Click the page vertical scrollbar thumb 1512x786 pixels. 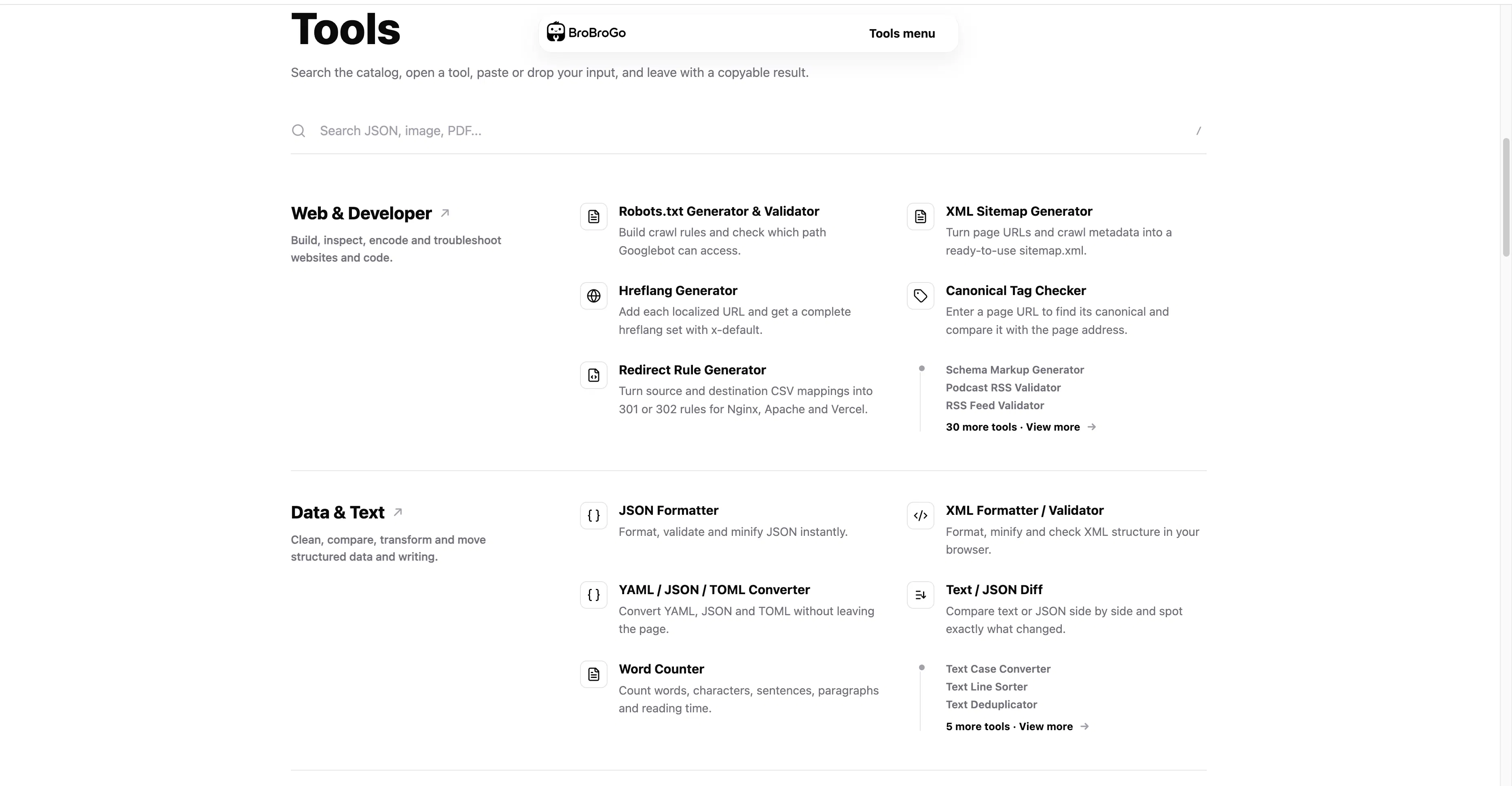click(x=1506, y=198)
